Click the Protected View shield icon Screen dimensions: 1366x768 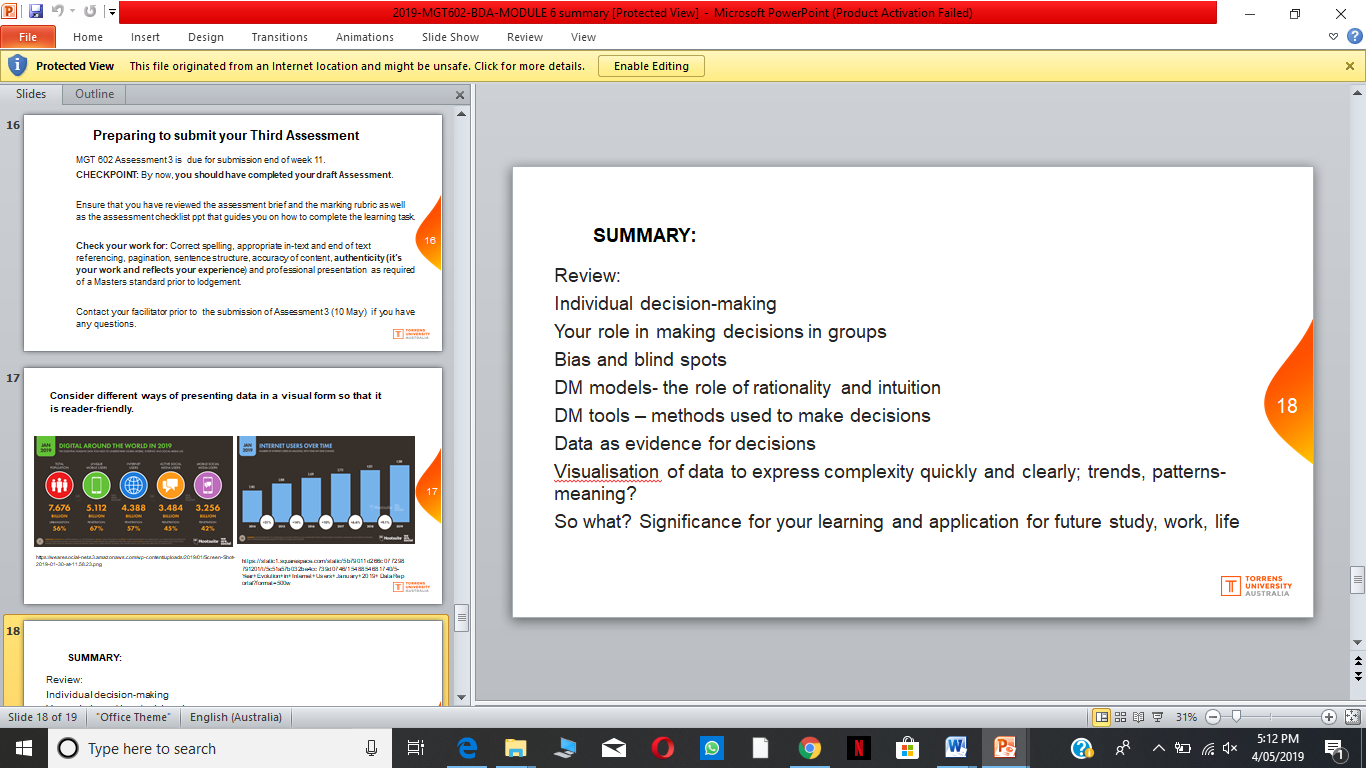pyautogui.click(x=17, y=66)
